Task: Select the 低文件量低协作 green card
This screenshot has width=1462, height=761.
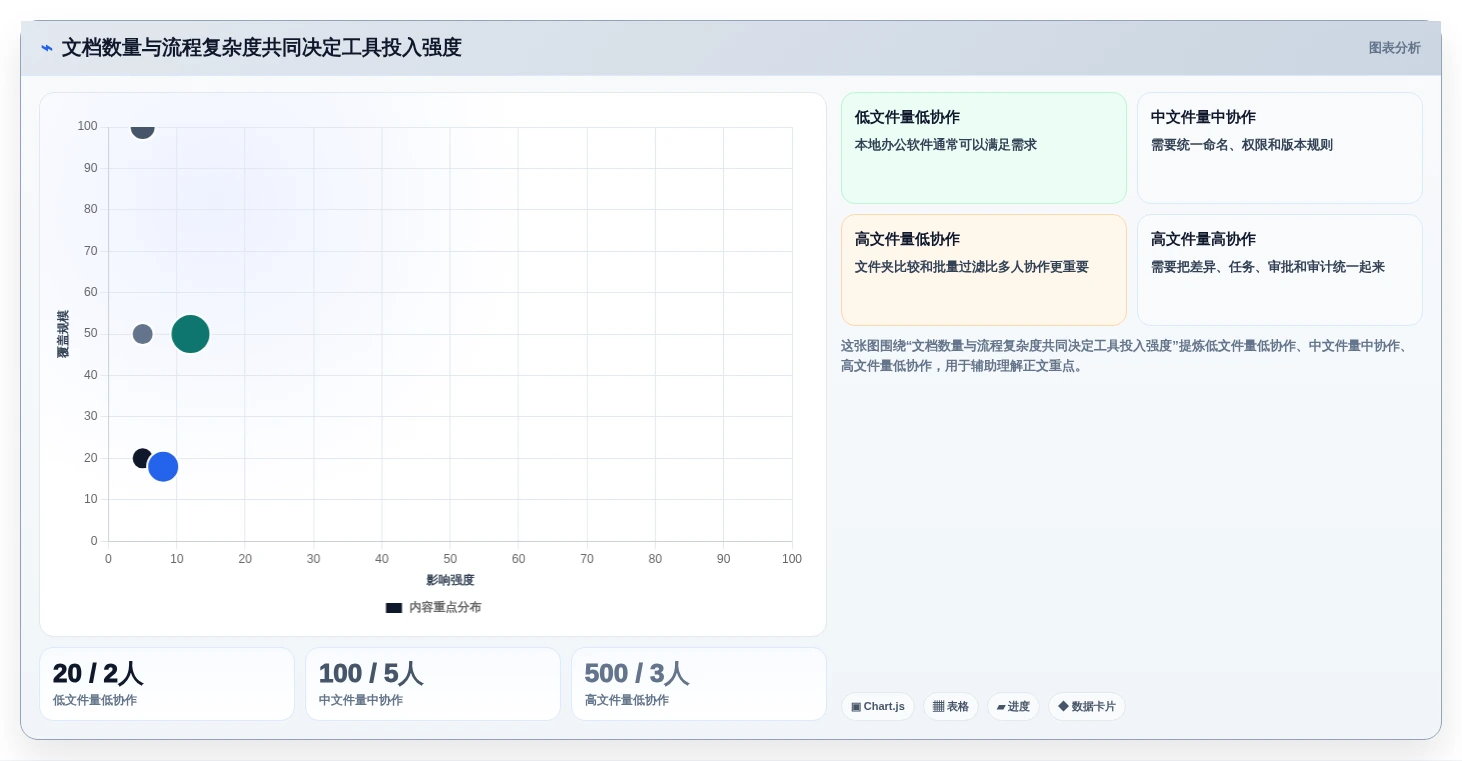Action: tap(984, 148)
